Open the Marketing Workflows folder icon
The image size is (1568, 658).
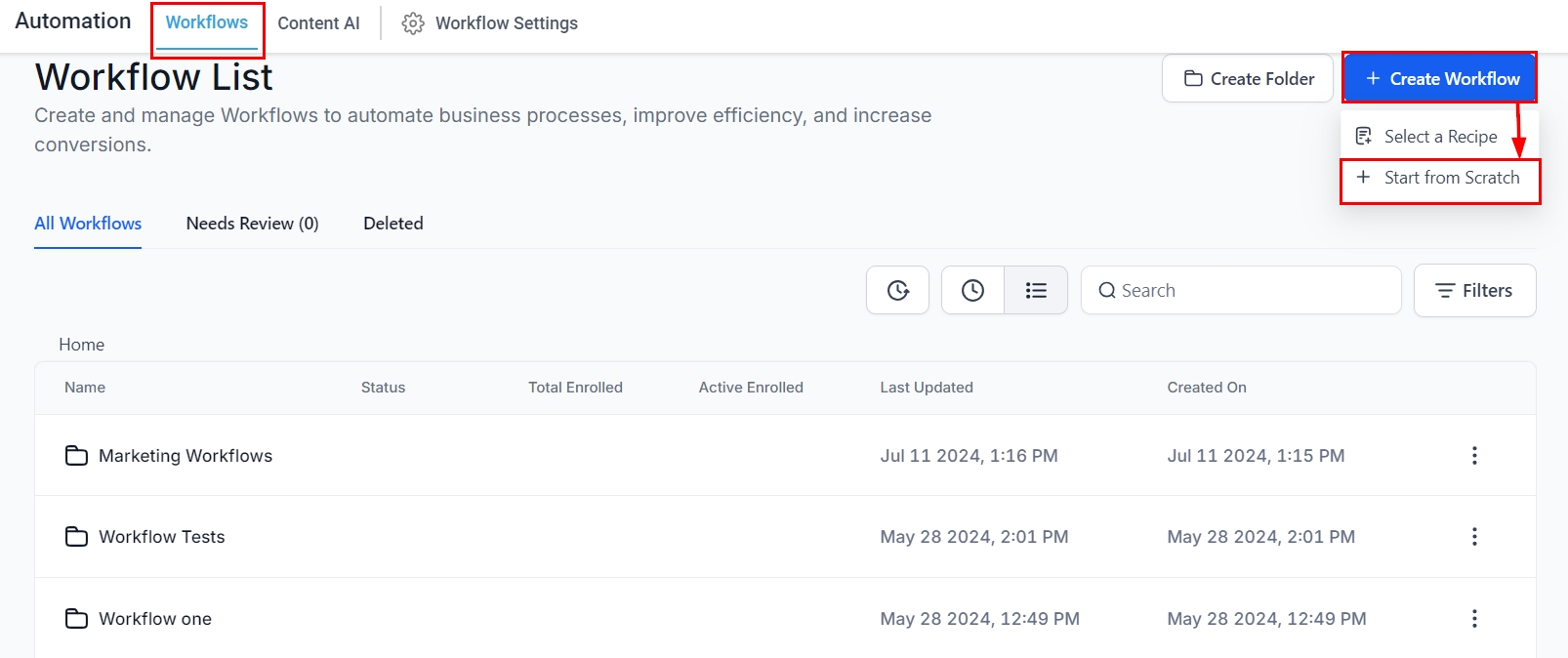pos(76,456)
